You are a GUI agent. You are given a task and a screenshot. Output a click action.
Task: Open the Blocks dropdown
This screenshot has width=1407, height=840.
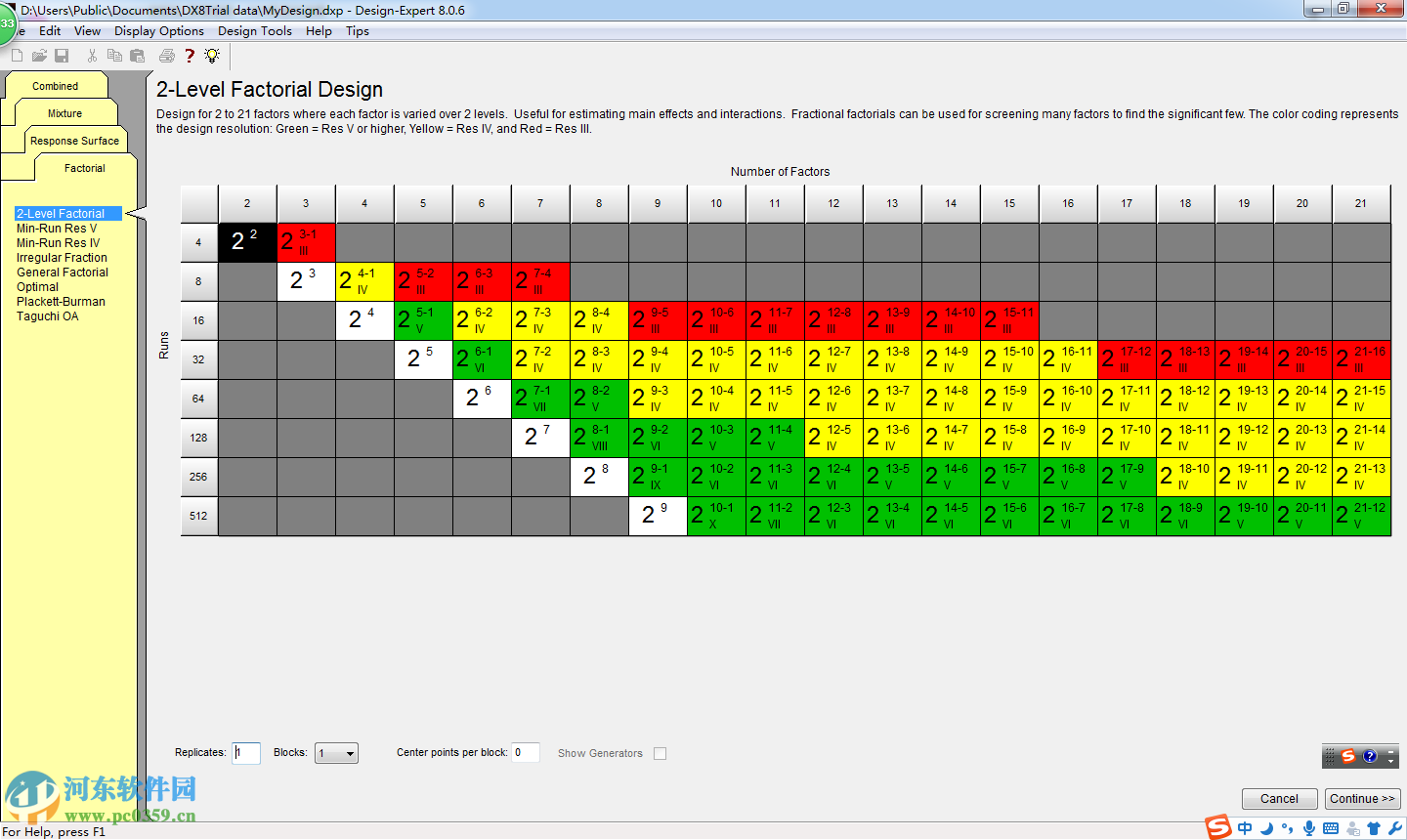(x=336, y=753)
